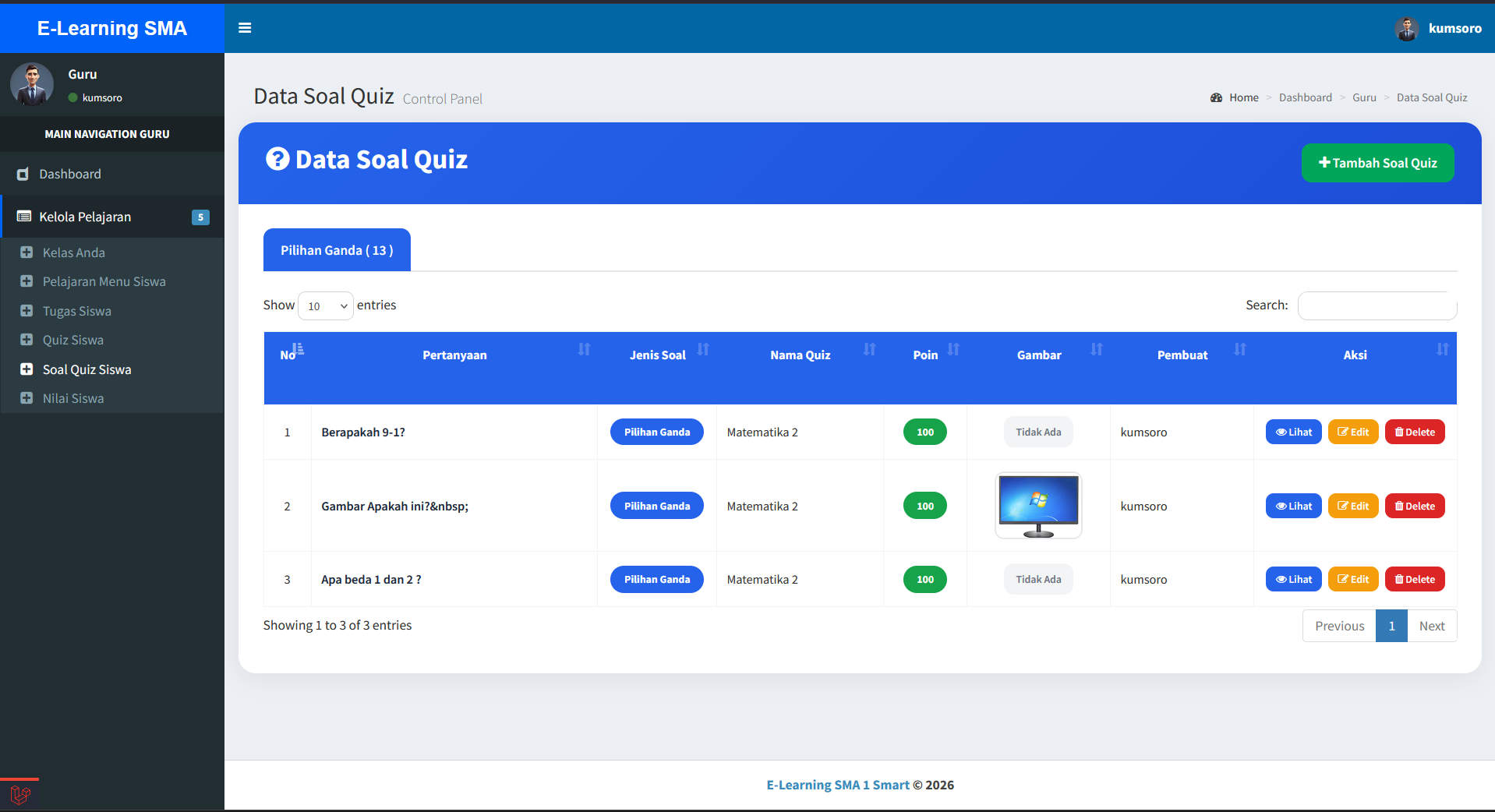Click the kumsoro avatar in top bar
The image size is (1495, 812).
[x=1407, y=29]
